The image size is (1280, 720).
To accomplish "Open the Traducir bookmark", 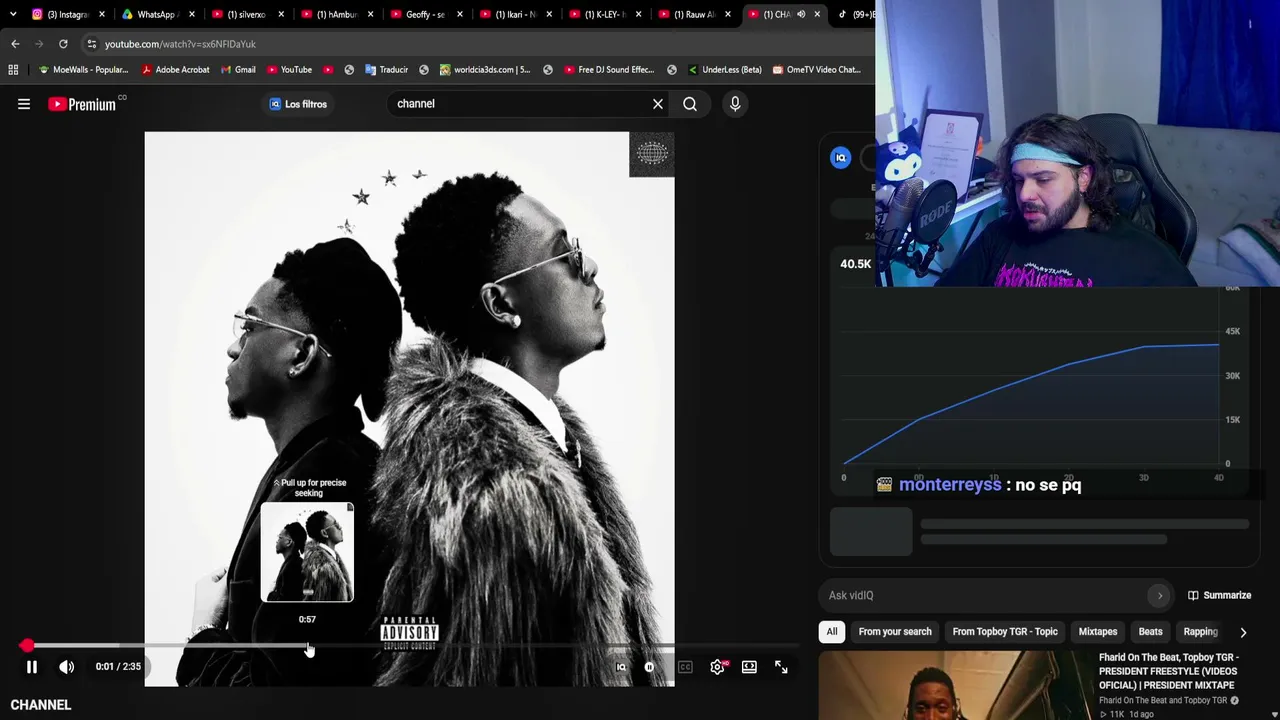I will pyautogui.click(x=386, y=70).
